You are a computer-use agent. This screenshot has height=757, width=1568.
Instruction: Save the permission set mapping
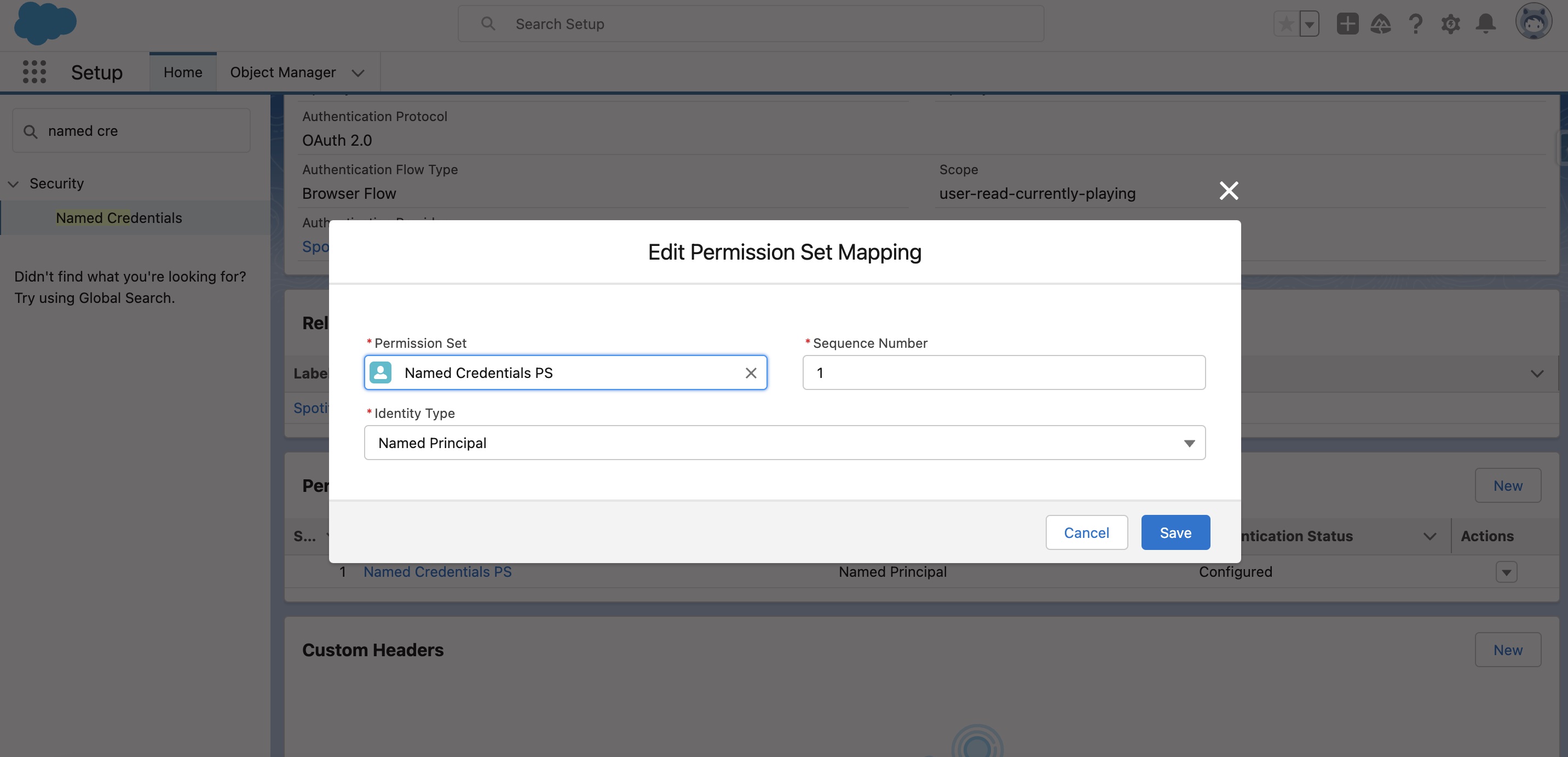pyautogui.click(x=1175, y=533)
